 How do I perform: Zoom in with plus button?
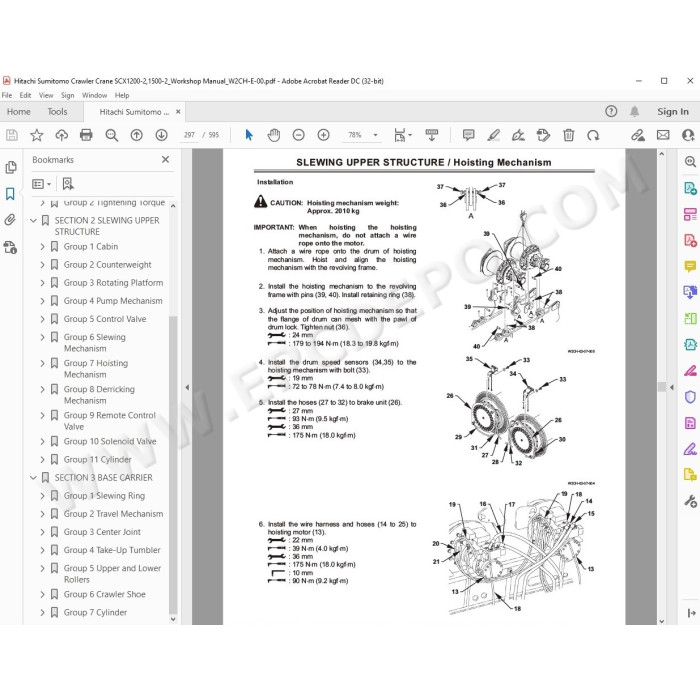[x=324, y=135]
